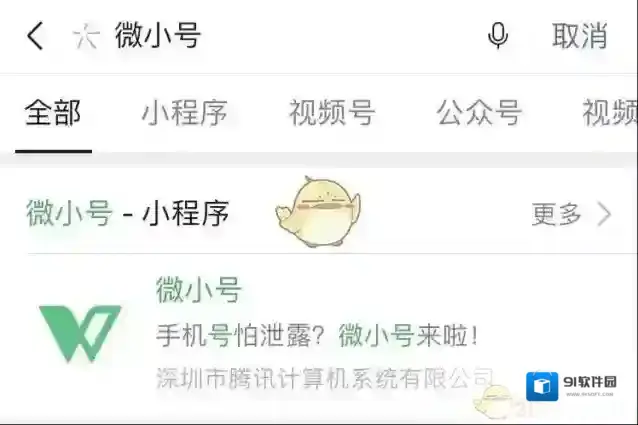Viewport: 638px width, 425px height.
Task: Start voice search with the microphone
Action: (x=498, y=36)
